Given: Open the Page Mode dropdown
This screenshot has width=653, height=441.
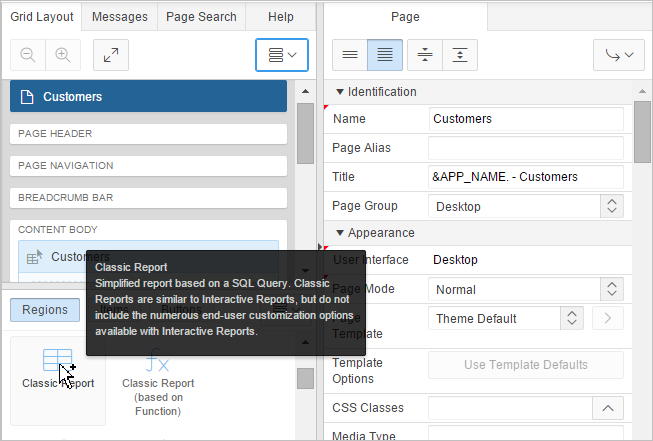Looking at the screenshot, I should coord(526,289).
